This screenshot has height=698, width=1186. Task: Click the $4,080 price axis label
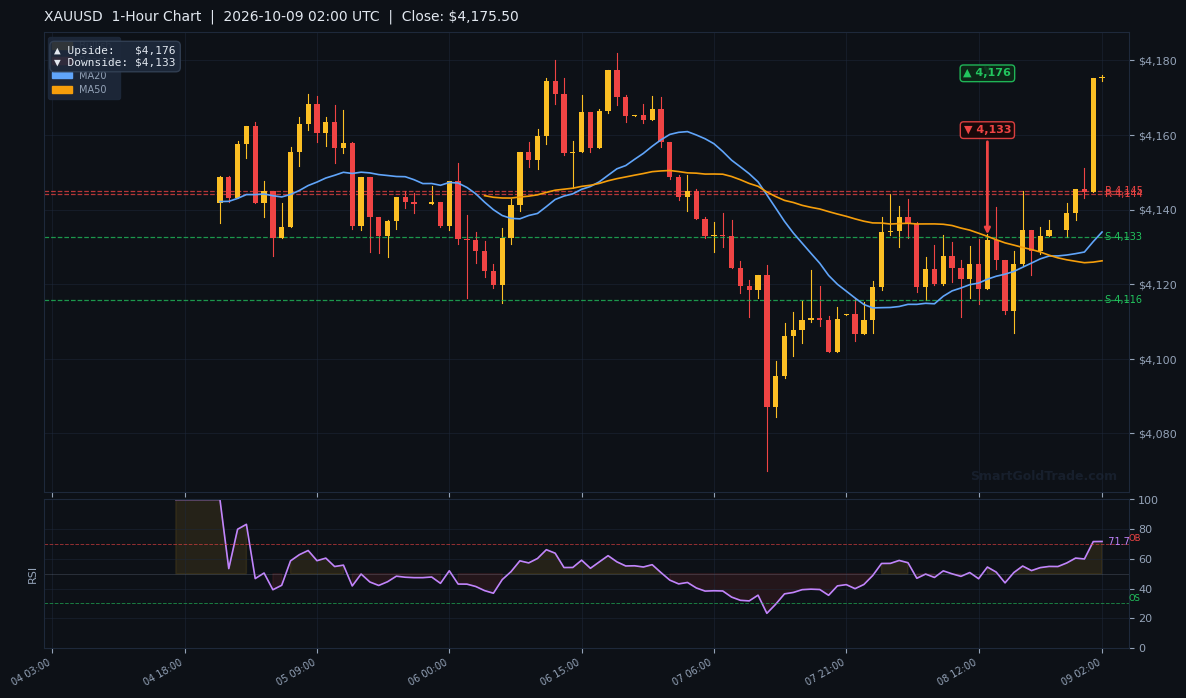(1157, 434)
